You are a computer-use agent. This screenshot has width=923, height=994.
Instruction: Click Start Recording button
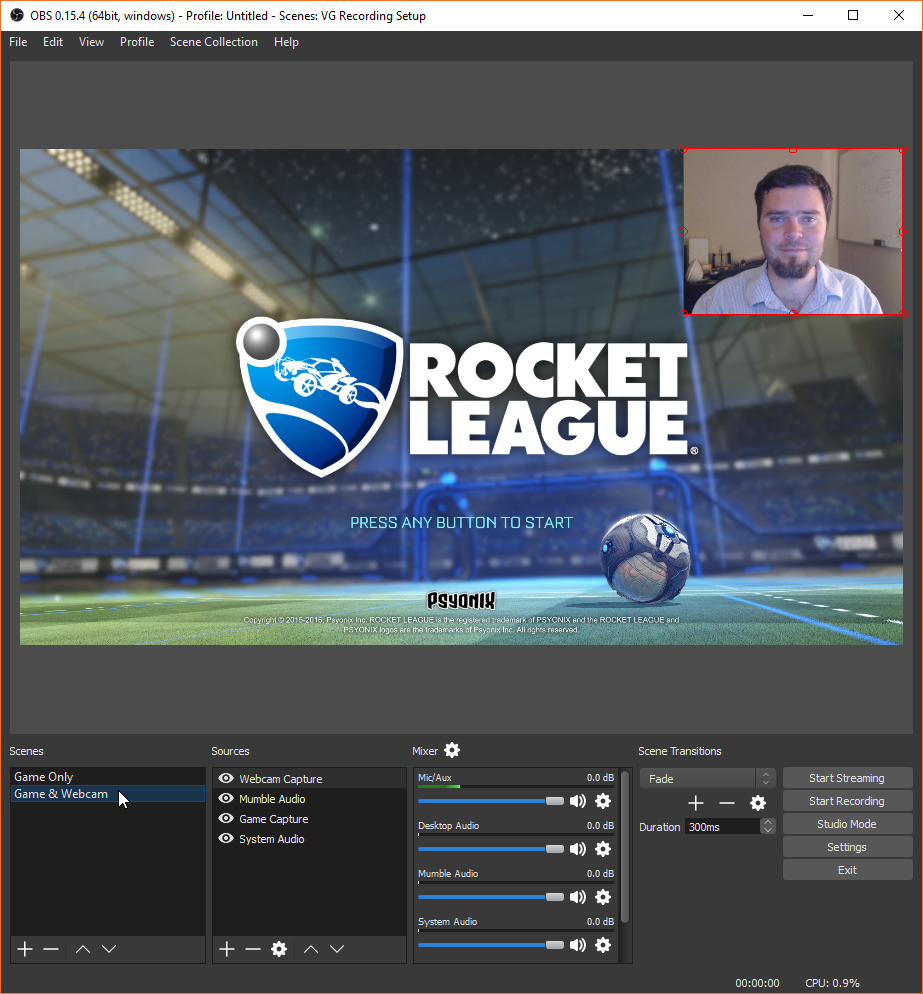tap(847, 801)
